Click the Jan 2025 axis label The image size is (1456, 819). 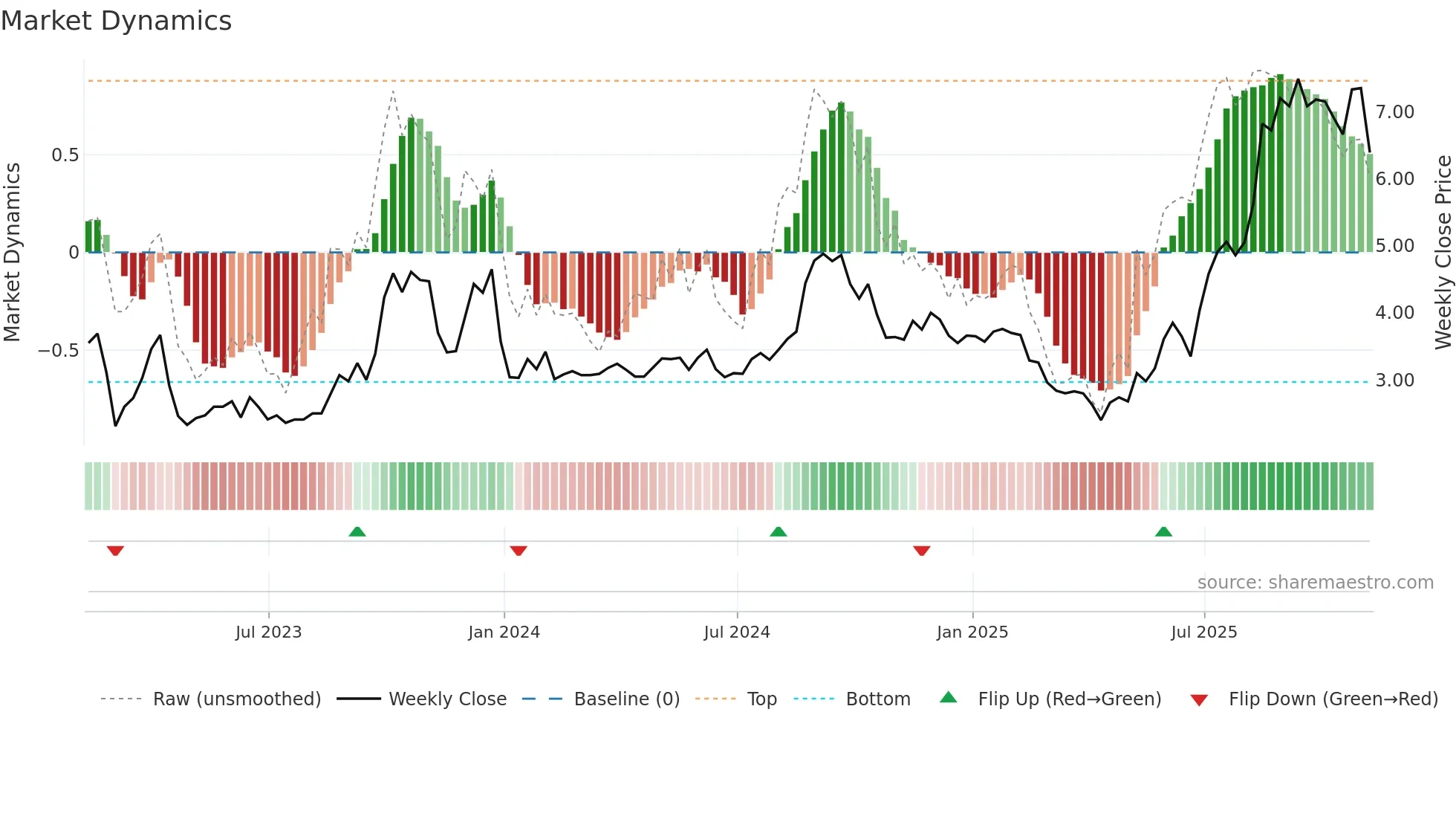(x=972, y=632)
